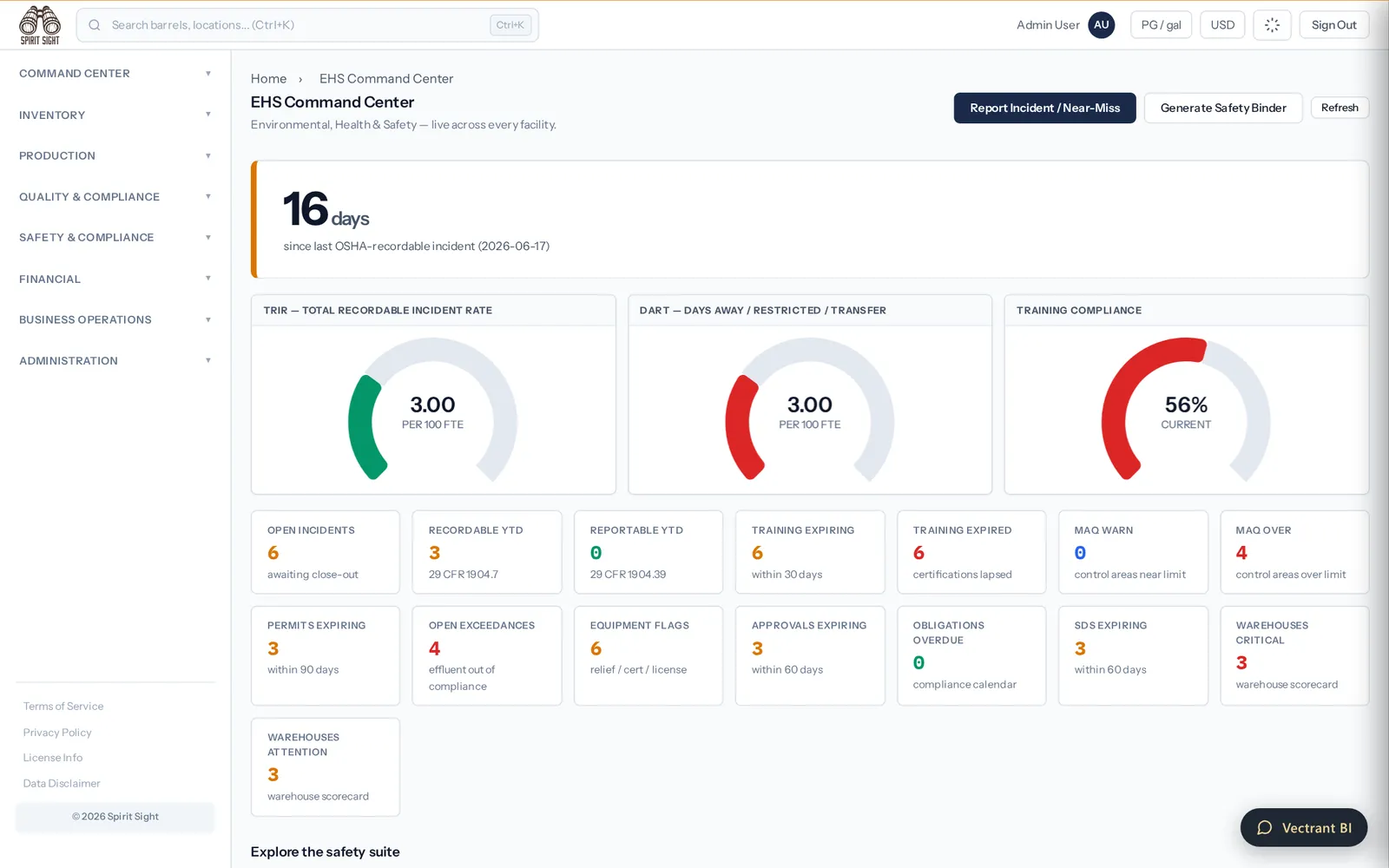Toggle the theme sun icon button
This screenshot has width=1389, height=868.
1272,25
